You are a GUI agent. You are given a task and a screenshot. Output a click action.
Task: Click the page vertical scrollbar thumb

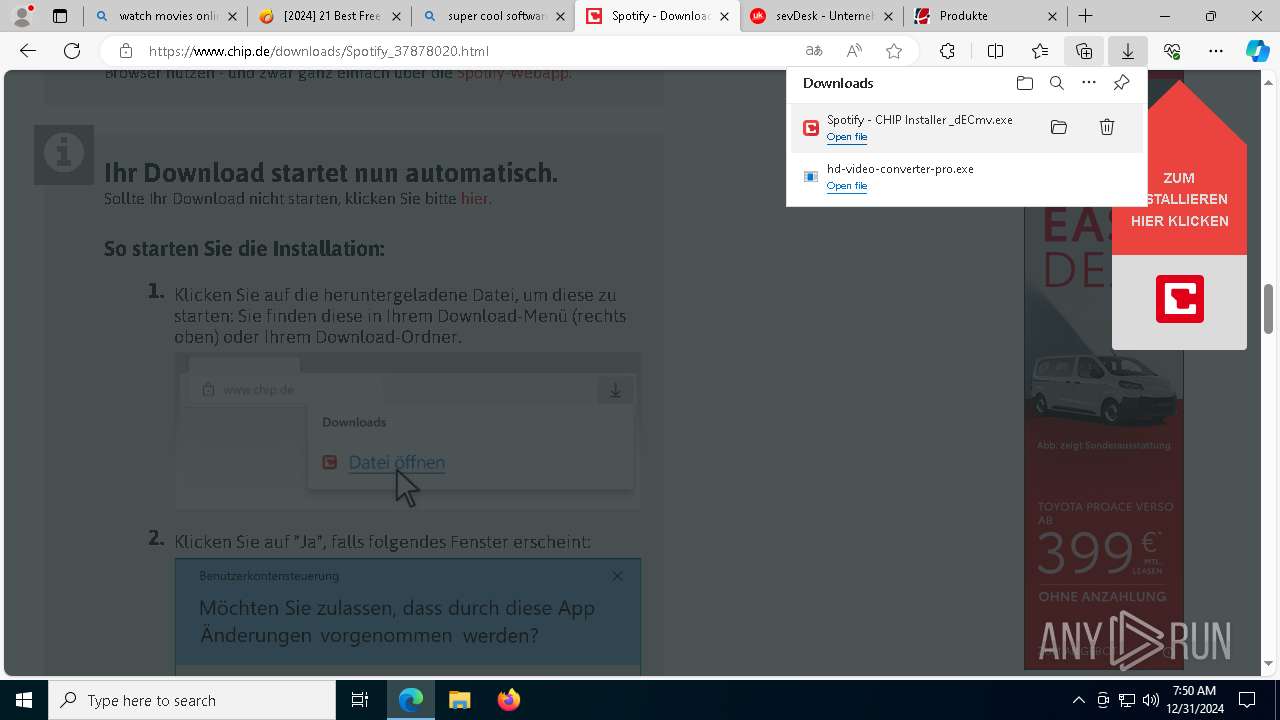click(x=1268, y=309)
